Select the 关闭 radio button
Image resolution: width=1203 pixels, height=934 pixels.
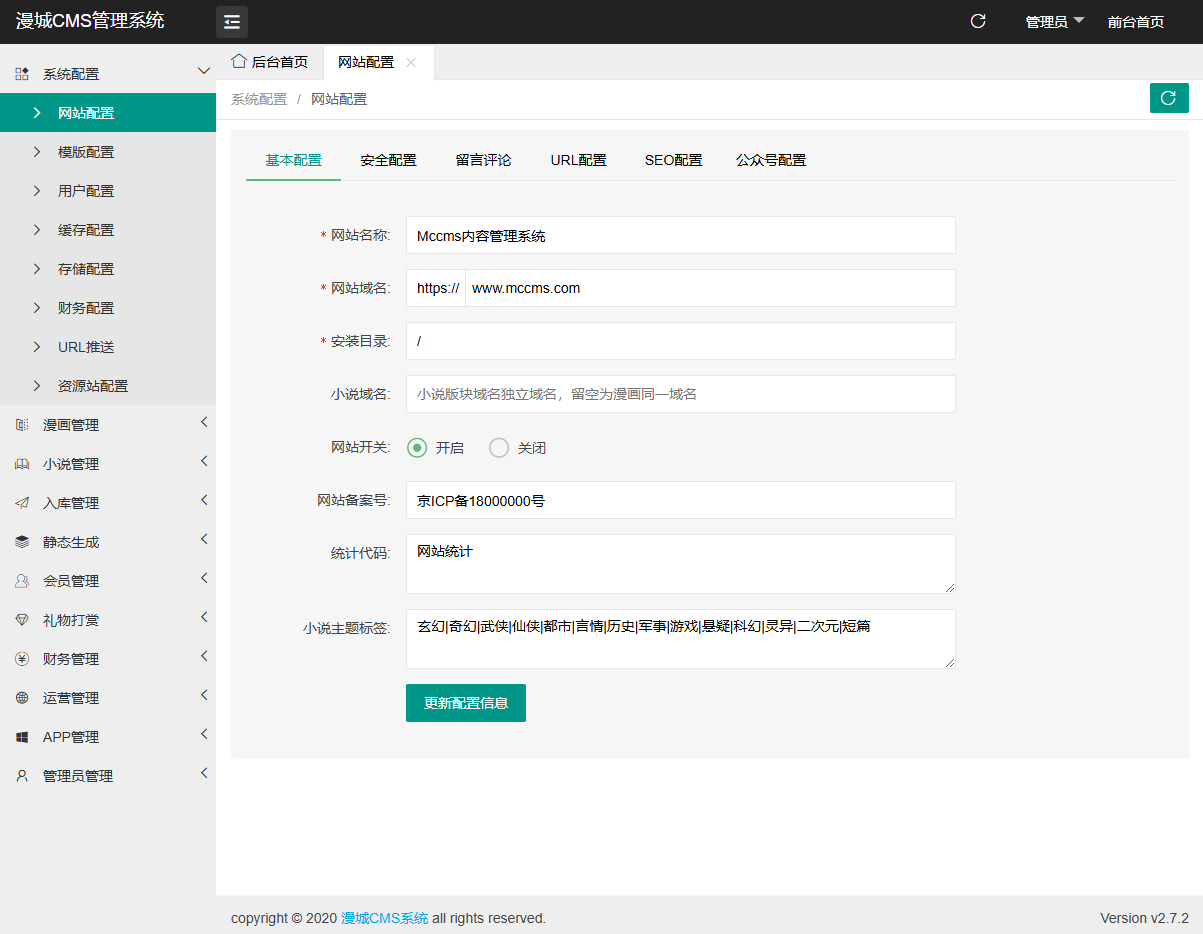click(499, 448)
